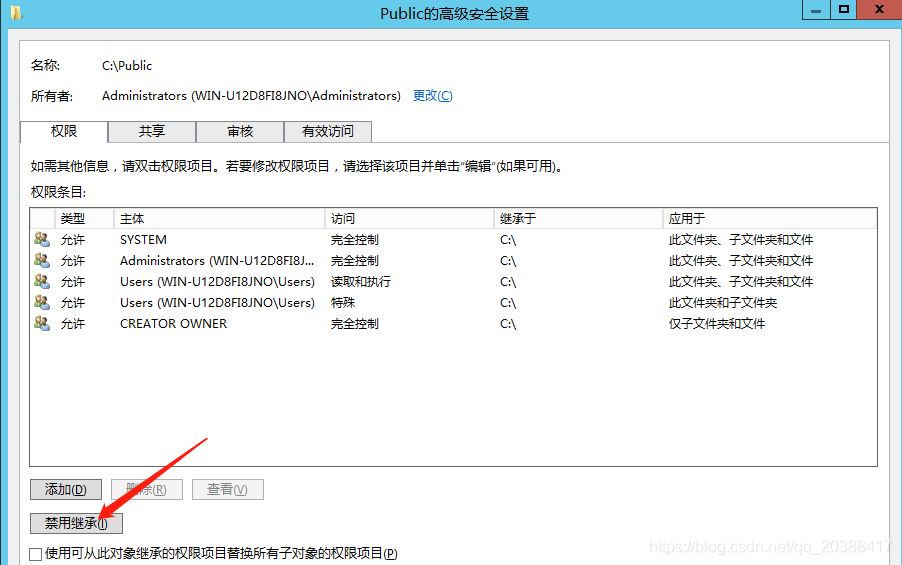Maximize the advanced security settings window
The height and width of the screenshot is (565, 902).
point(845,10)
